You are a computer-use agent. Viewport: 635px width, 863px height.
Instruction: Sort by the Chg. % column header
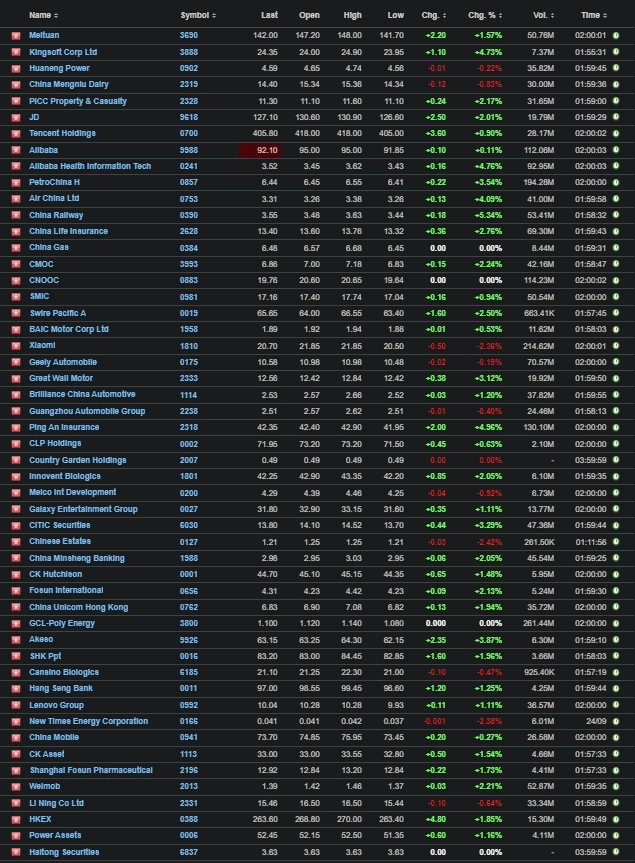(x=485, y=15)
